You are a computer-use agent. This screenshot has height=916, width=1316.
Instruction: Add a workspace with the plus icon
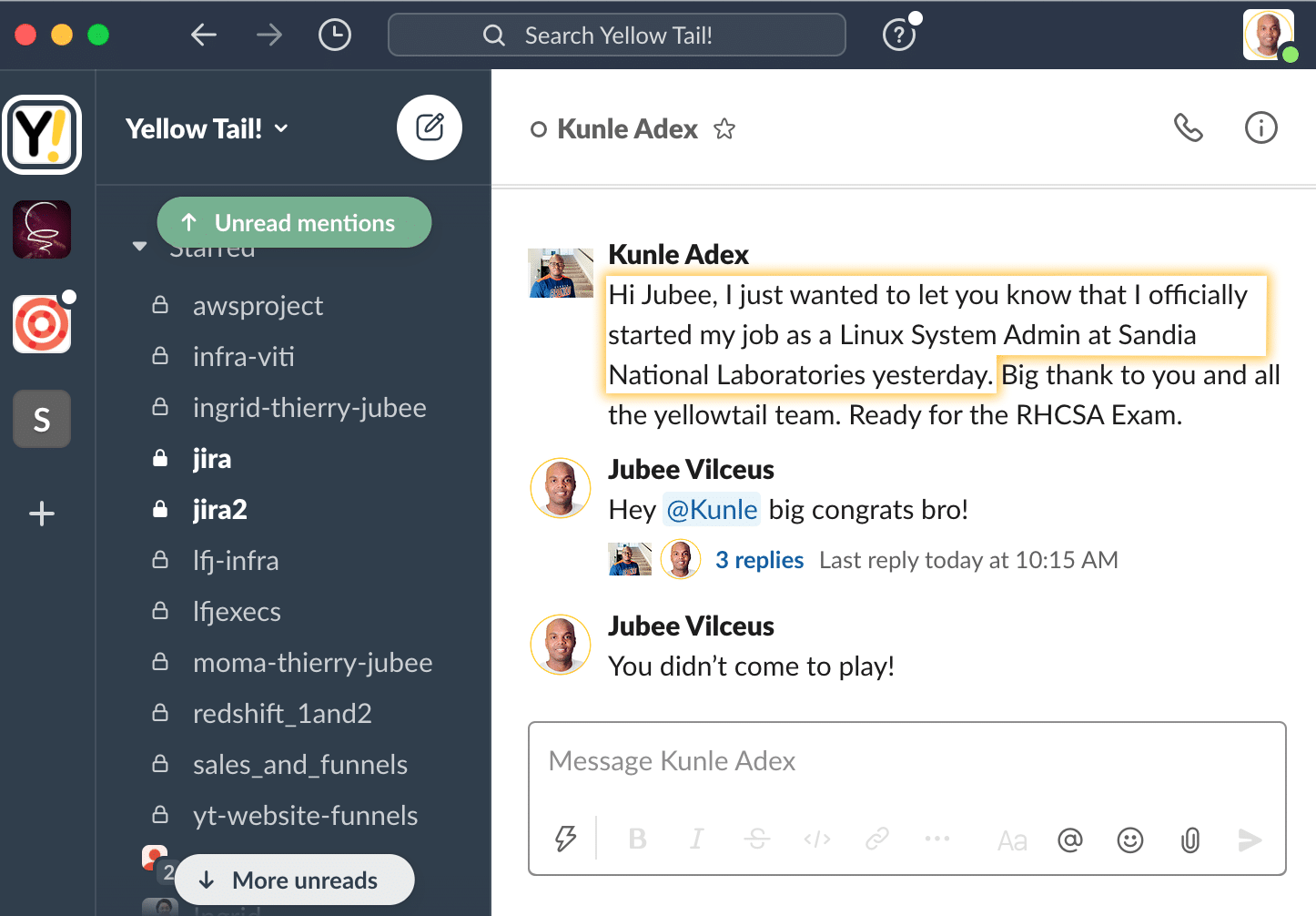click(x=42, y=514)
